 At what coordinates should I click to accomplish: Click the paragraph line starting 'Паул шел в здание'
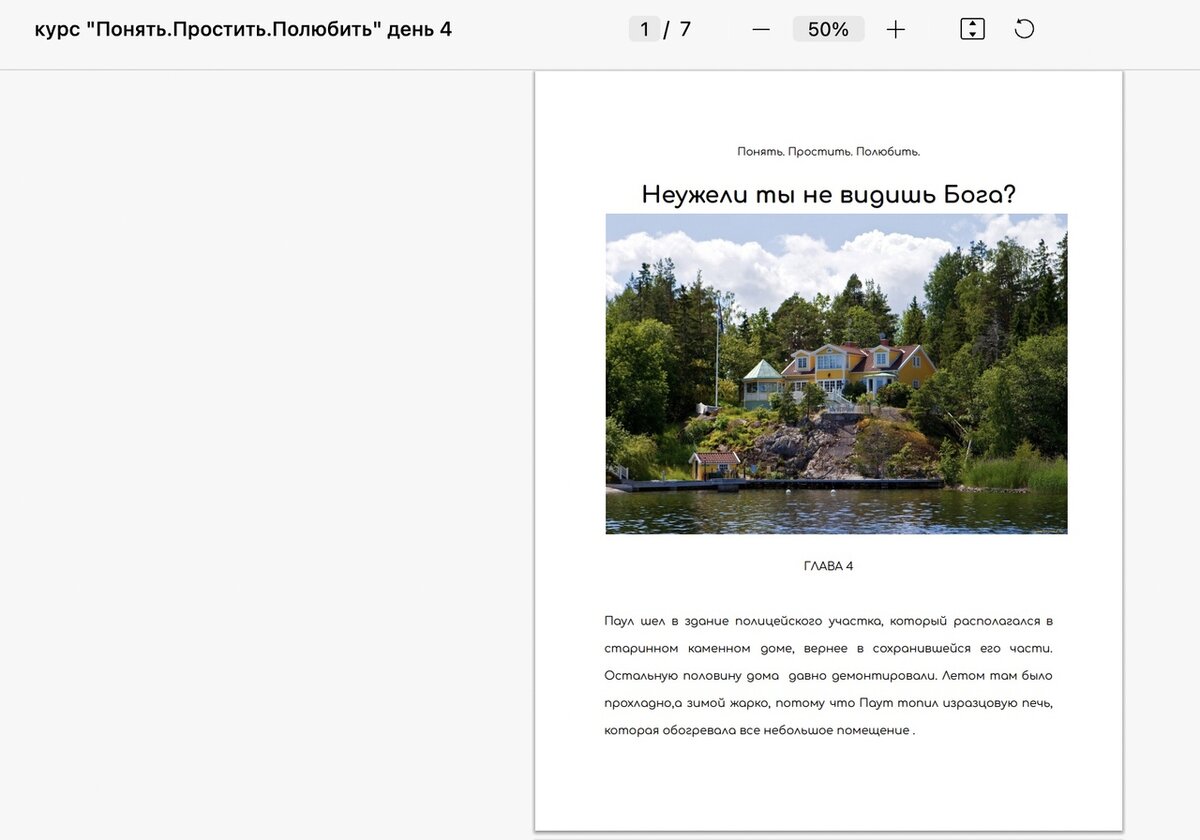828,621
